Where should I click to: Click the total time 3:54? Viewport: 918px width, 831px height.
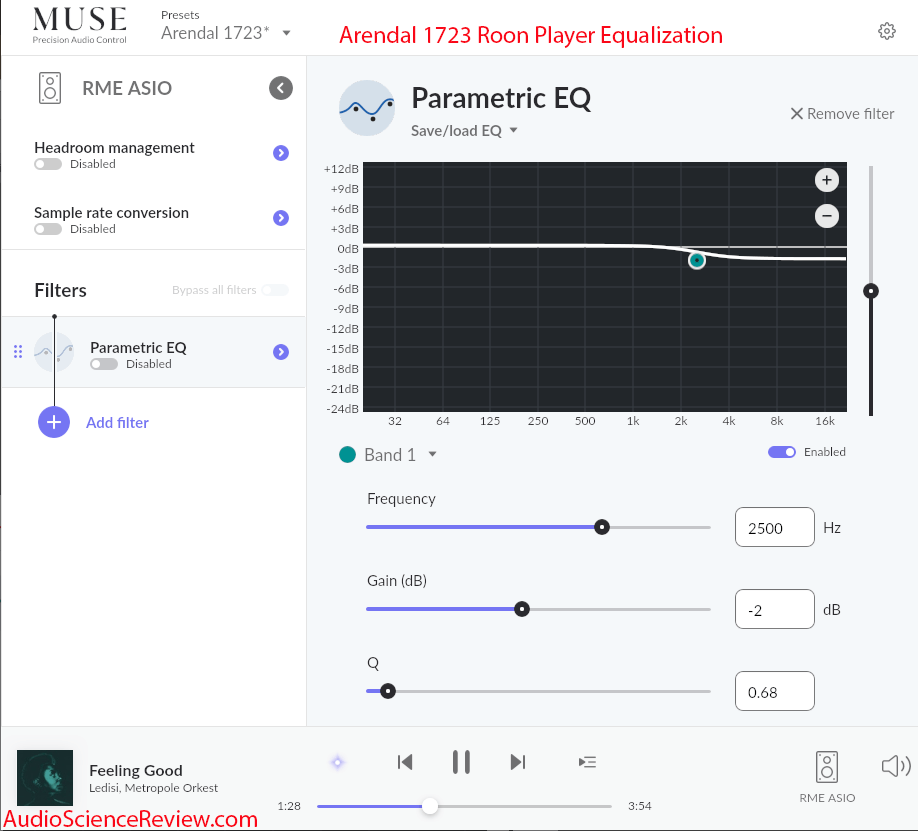pos(640,806)
